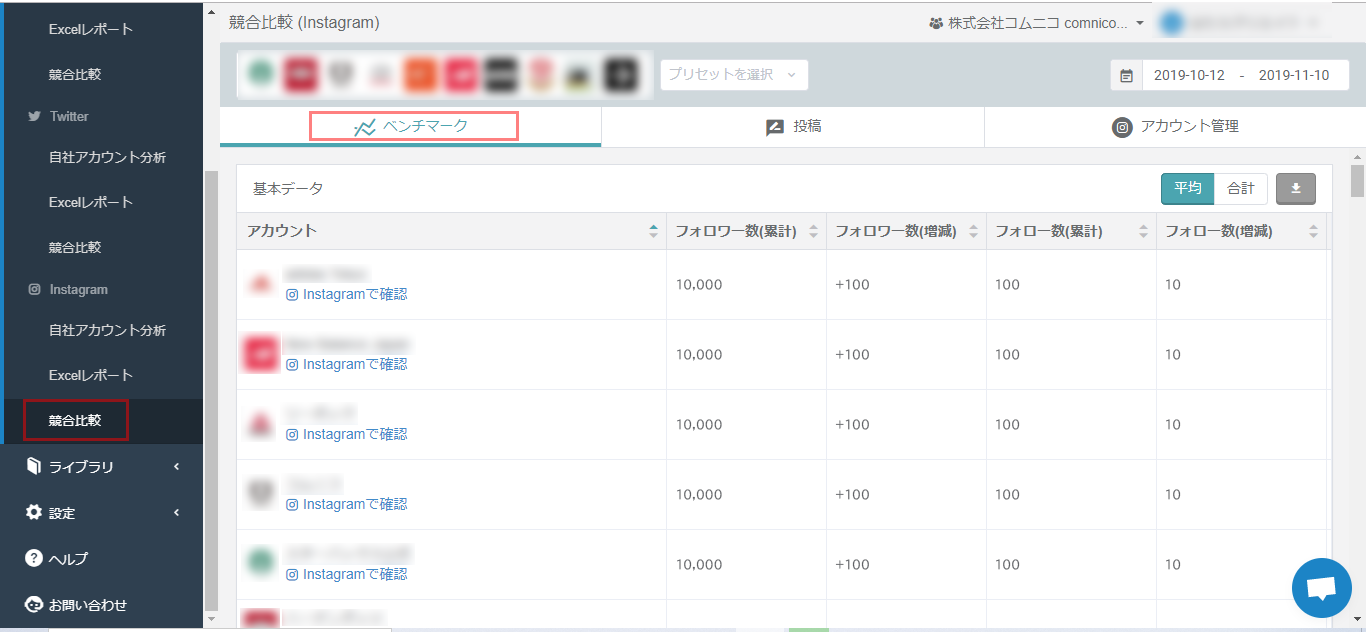Open the プリセットを選択 dropdown

(734, 74)
